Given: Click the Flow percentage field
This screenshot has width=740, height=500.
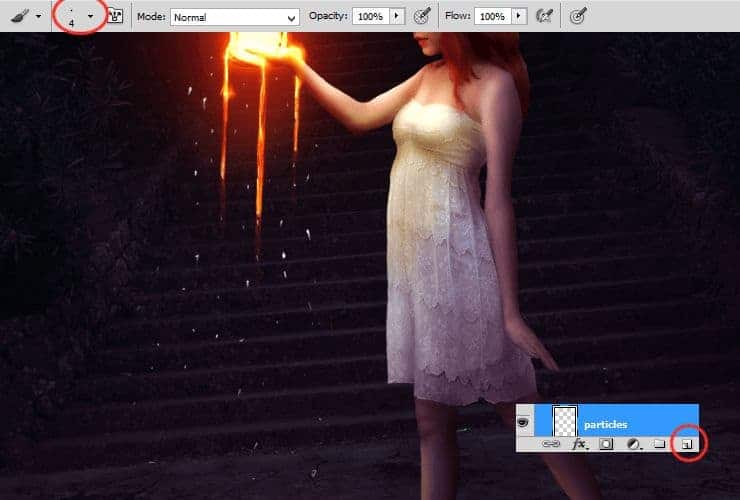Looking at the screenshot, I should click(491, 17).
